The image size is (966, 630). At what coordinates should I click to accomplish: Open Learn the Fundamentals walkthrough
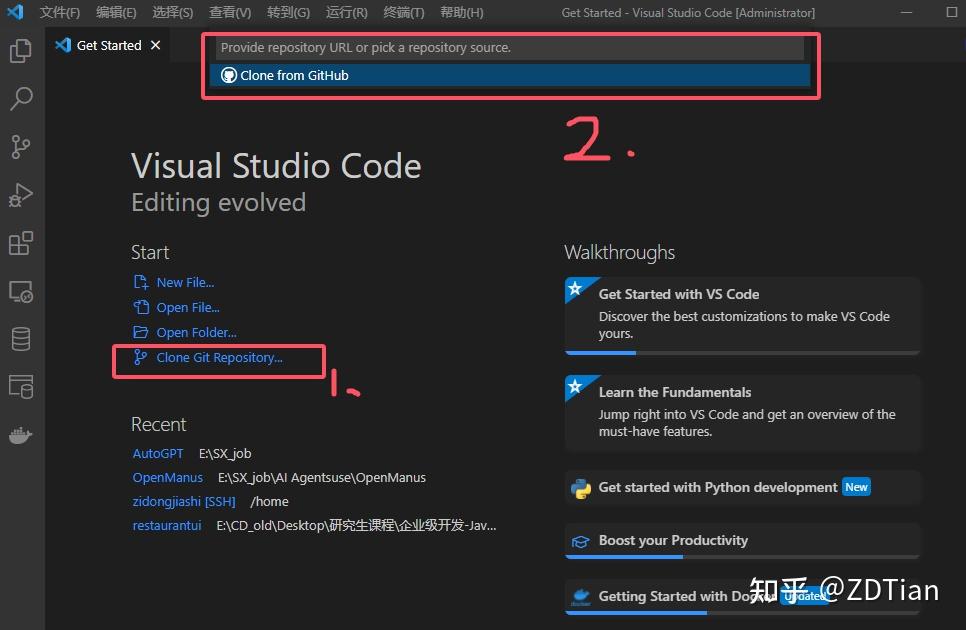click(742, 413)
